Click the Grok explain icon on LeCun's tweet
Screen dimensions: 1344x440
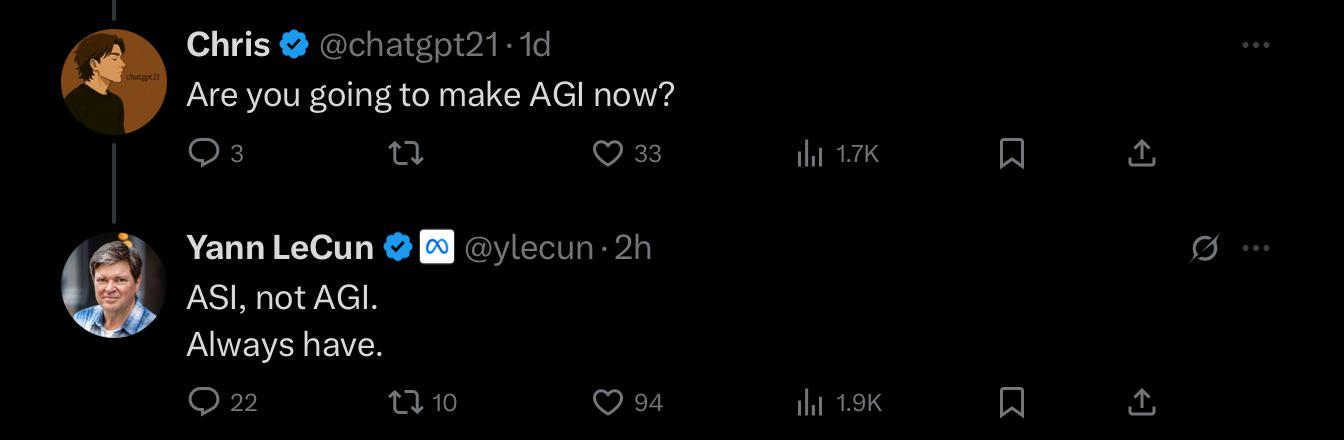click(x=1205, y=248)
